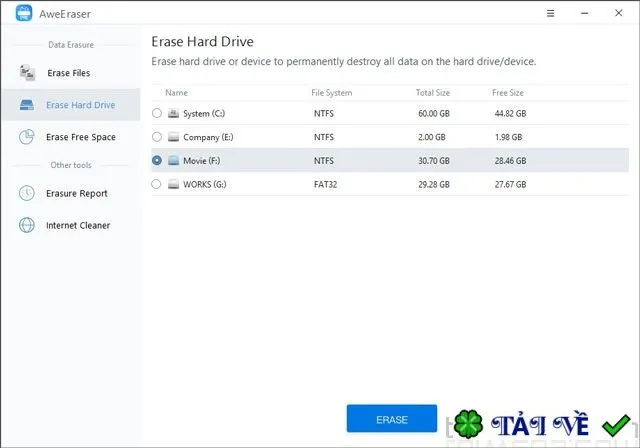The image size is (640, 448).
Task: Click the blue ERASE button
Action: 391,418
